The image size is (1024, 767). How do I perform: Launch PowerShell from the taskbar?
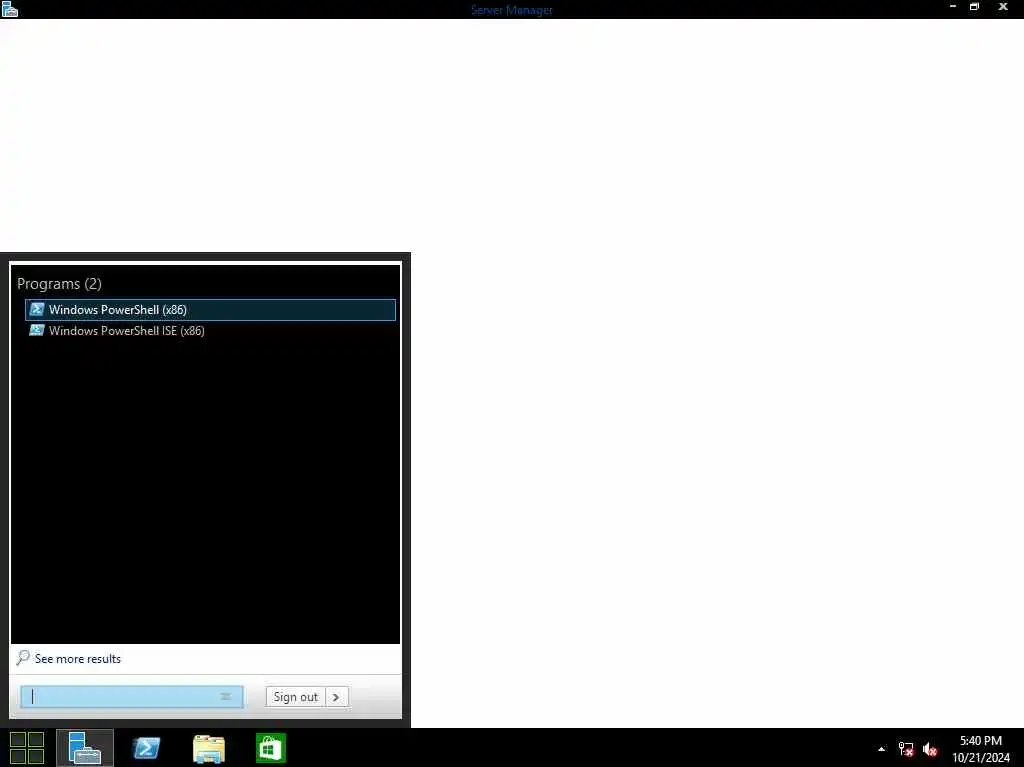coord(146,748)
